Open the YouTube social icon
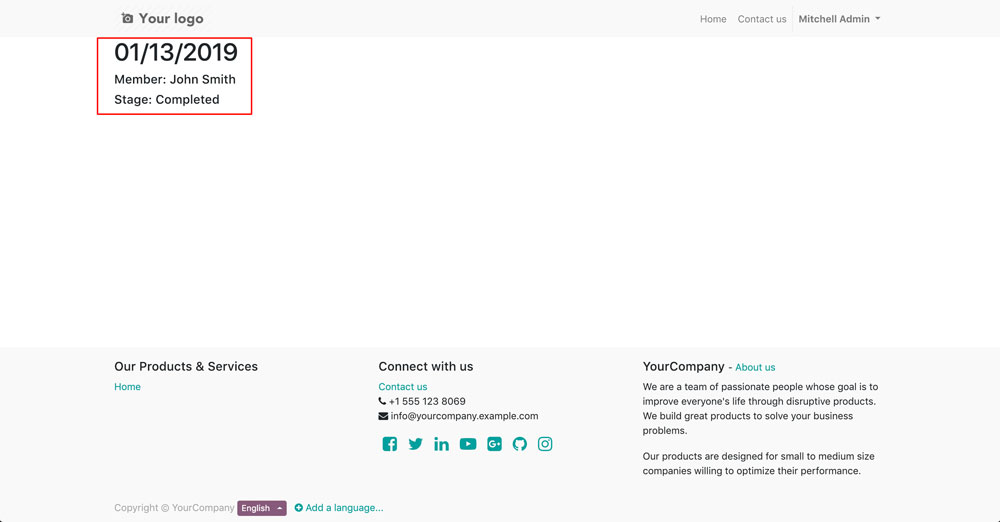 point(468,444)
